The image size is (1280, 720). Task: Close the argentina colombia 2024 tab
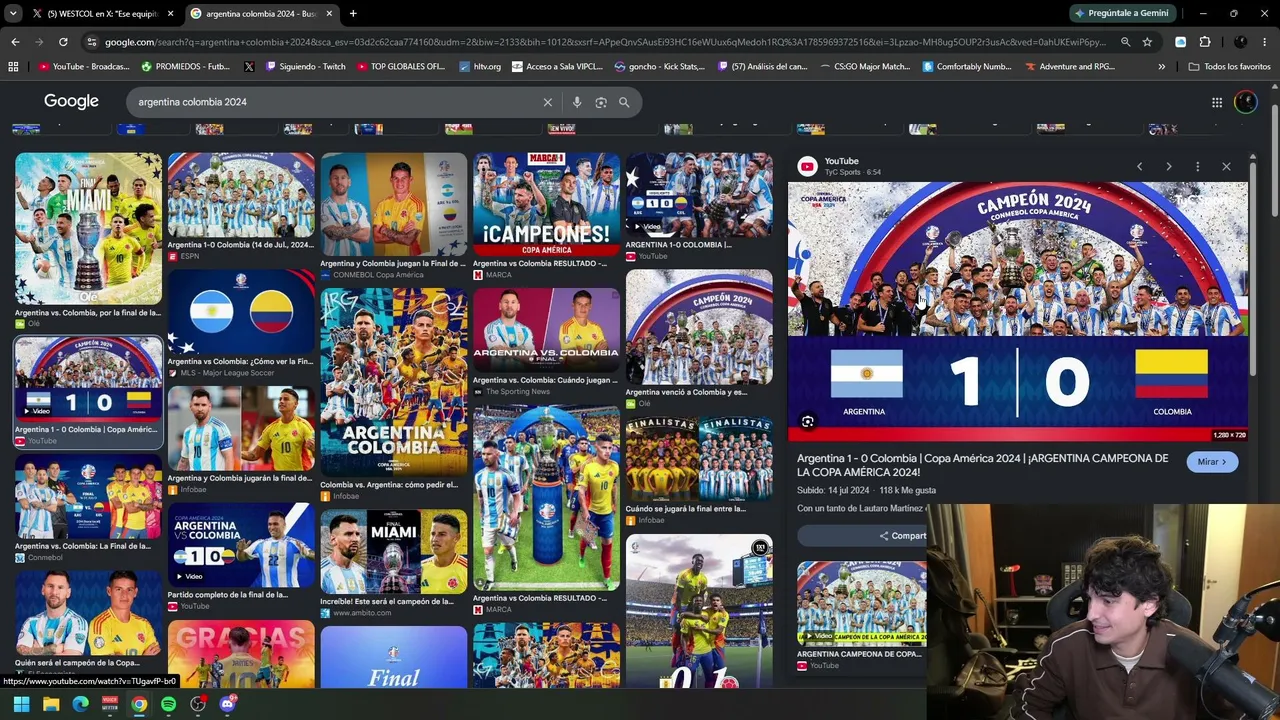click(329, 14)
